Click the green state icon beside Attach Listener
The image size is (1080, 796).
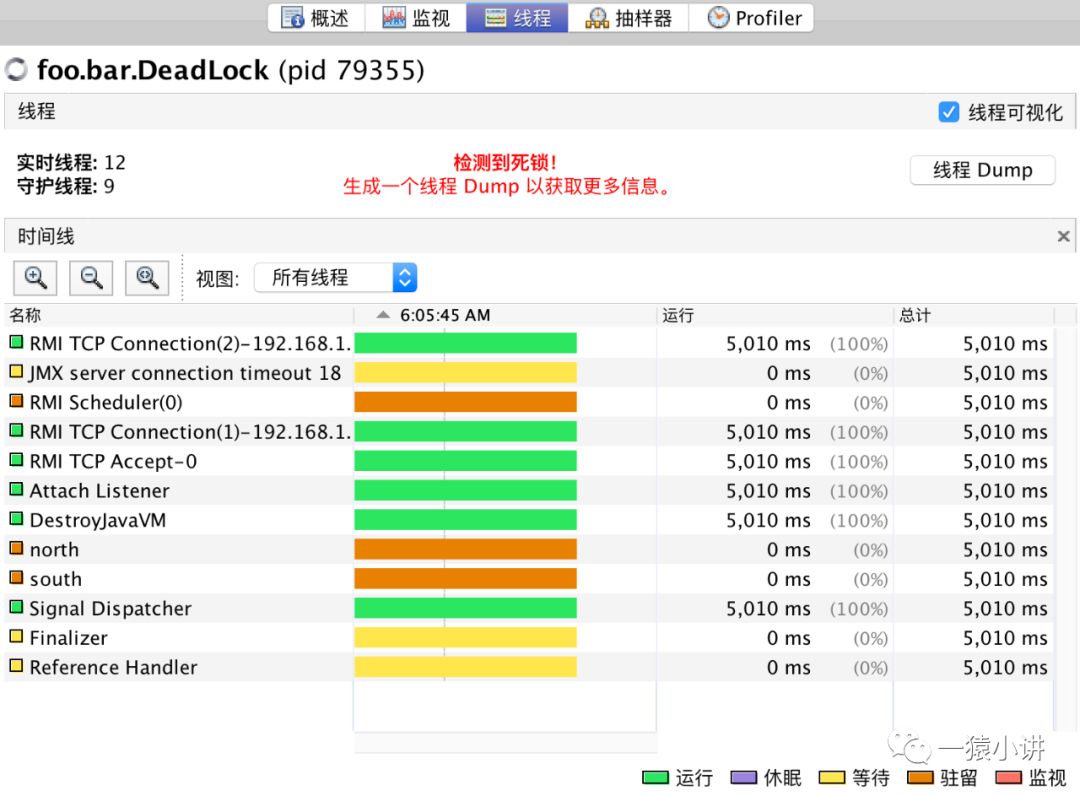click(17, 490)
